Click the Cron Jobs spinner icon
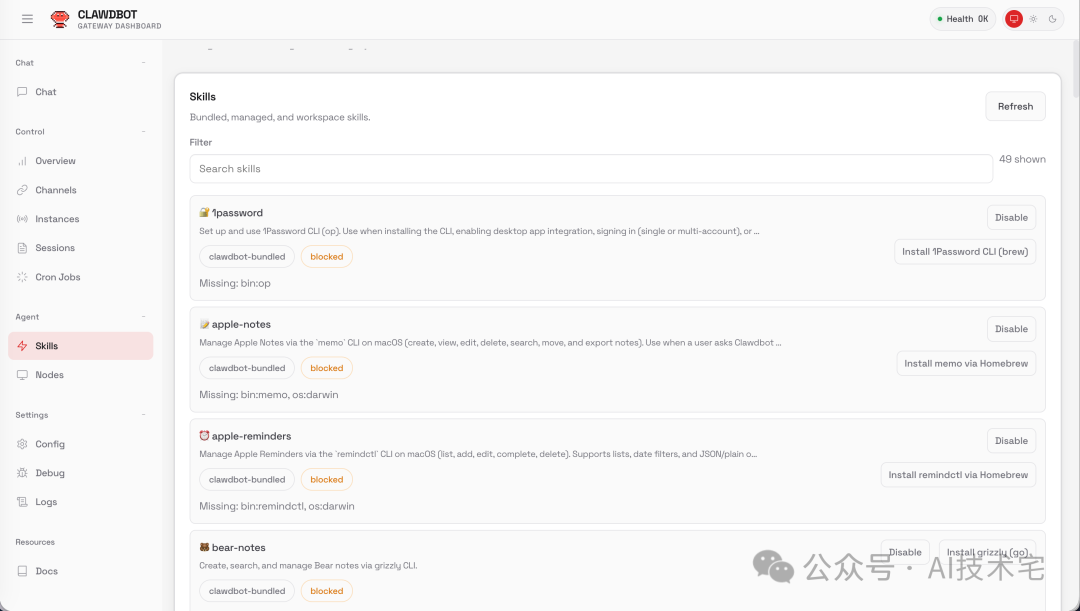 pos(22,277)
